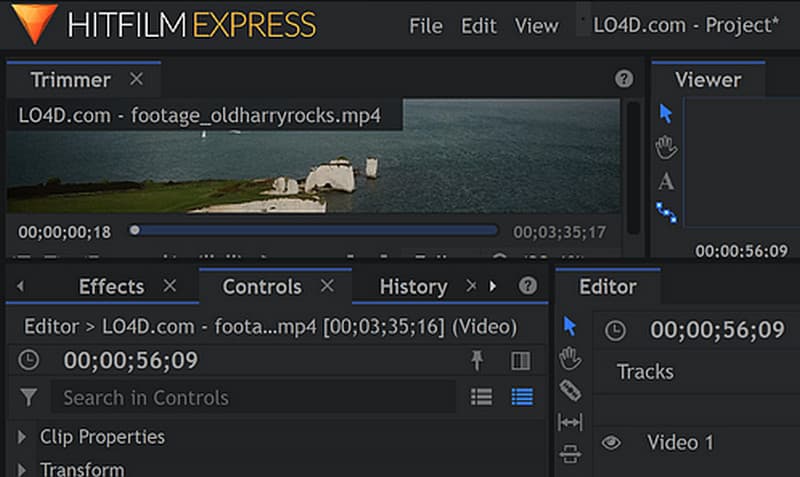Switch to the Trimmer tab

point(70,80)
